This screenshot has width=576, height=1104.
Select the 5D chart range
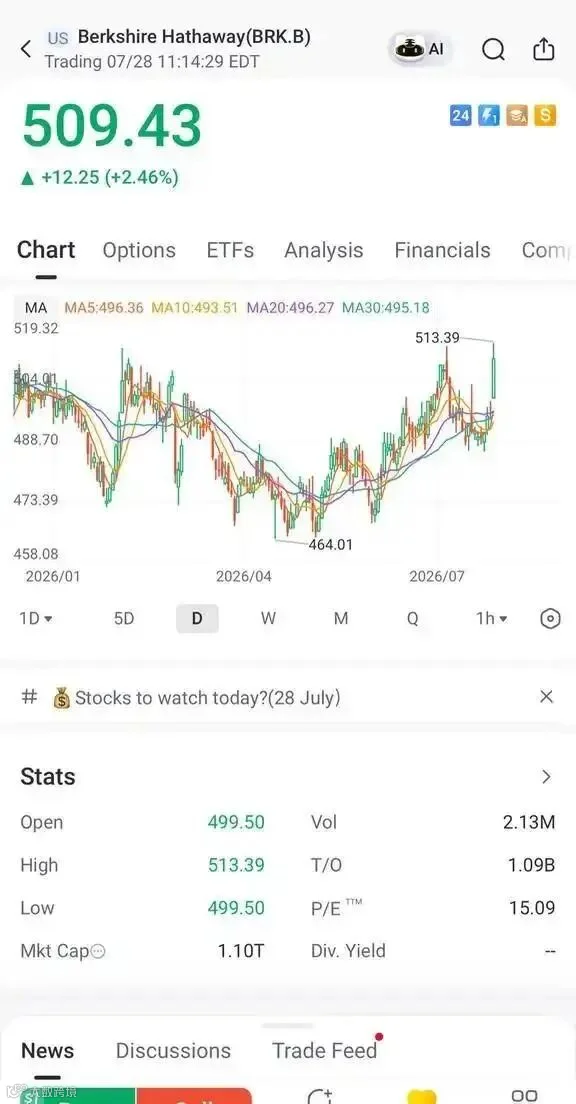(124, 619)
